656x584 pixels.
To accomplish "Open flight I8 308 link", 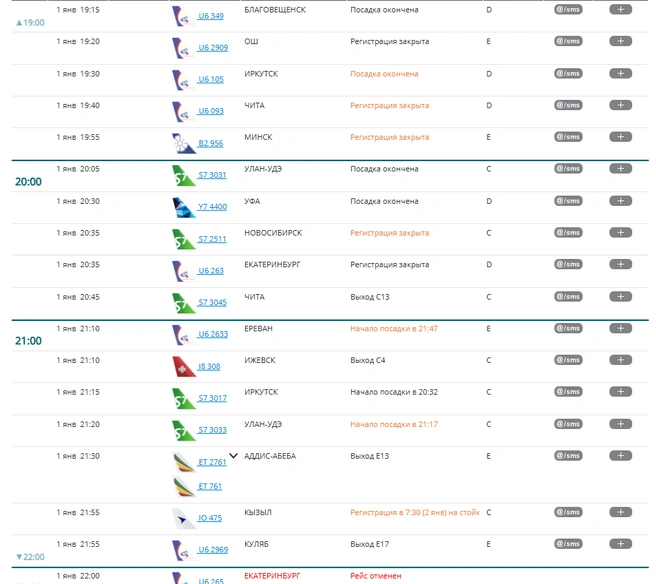I will (209, 366).
